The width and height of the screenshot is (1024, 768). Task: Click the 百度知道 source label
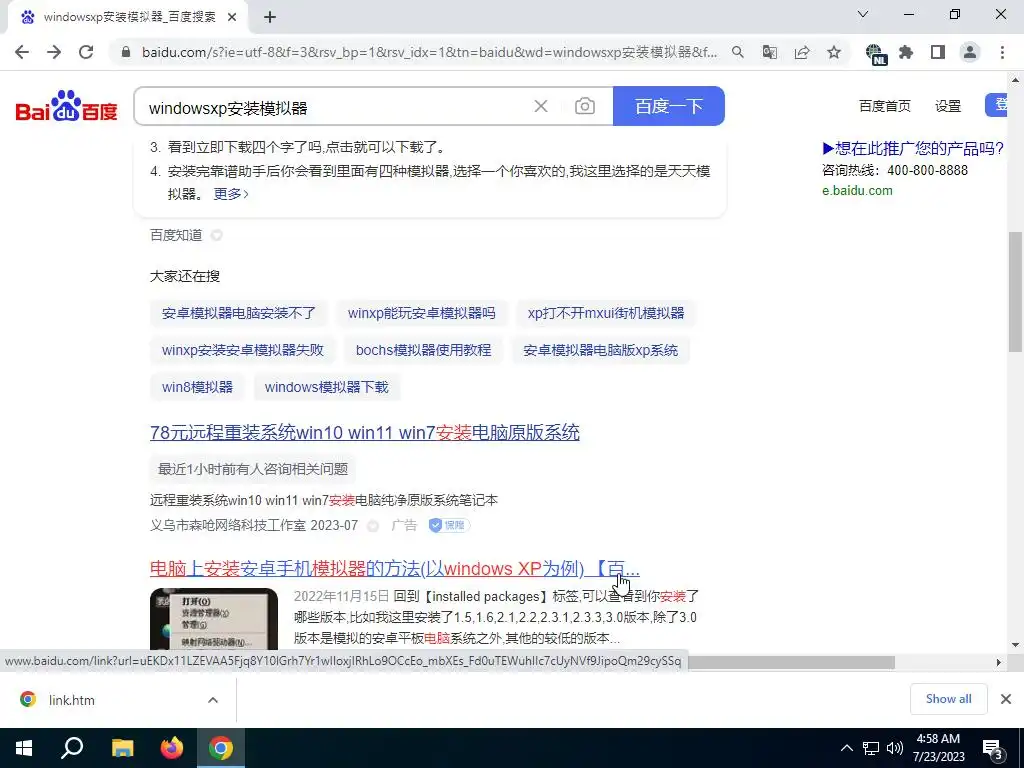pyautogui.click(x=176, y=235)
